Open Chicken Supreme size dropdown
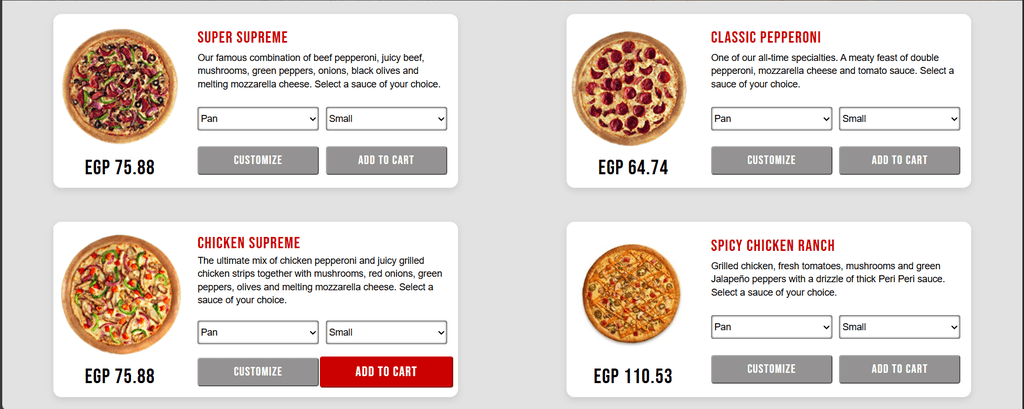 (386, 332)
